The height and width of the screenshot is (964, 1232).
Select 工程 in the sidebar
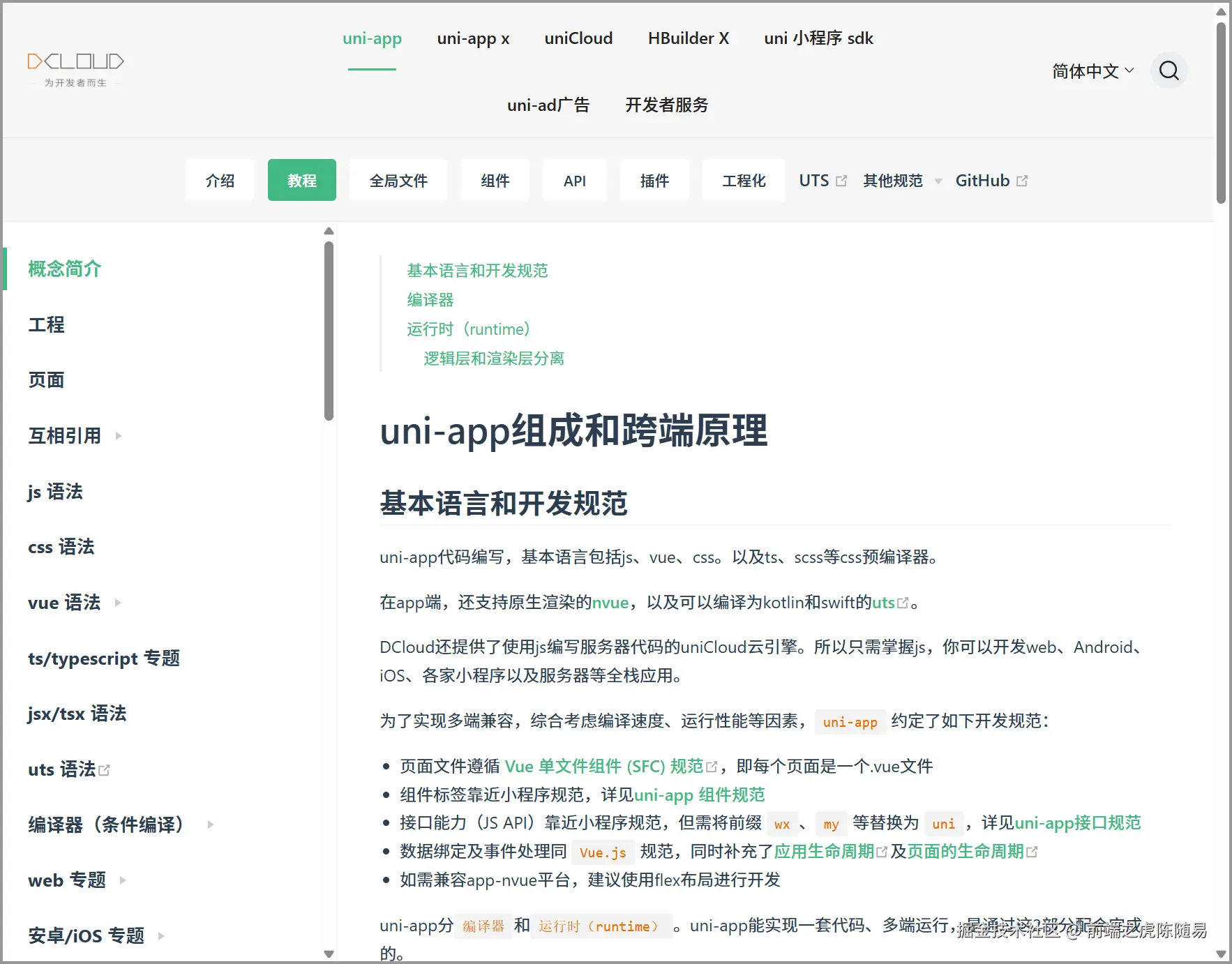(46, 324)
